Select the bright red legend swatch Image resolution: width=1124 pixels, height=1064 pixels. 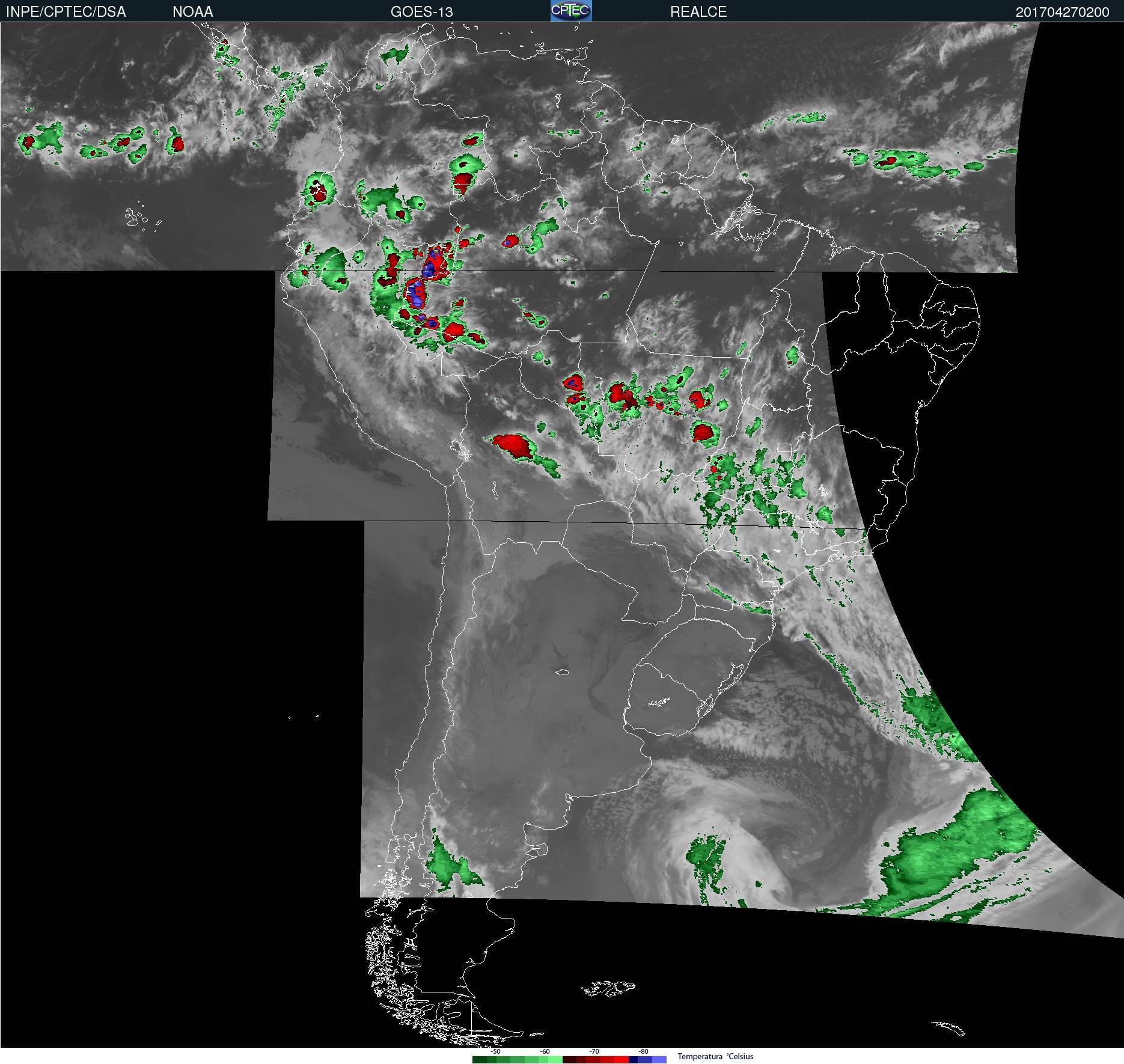622,1060
